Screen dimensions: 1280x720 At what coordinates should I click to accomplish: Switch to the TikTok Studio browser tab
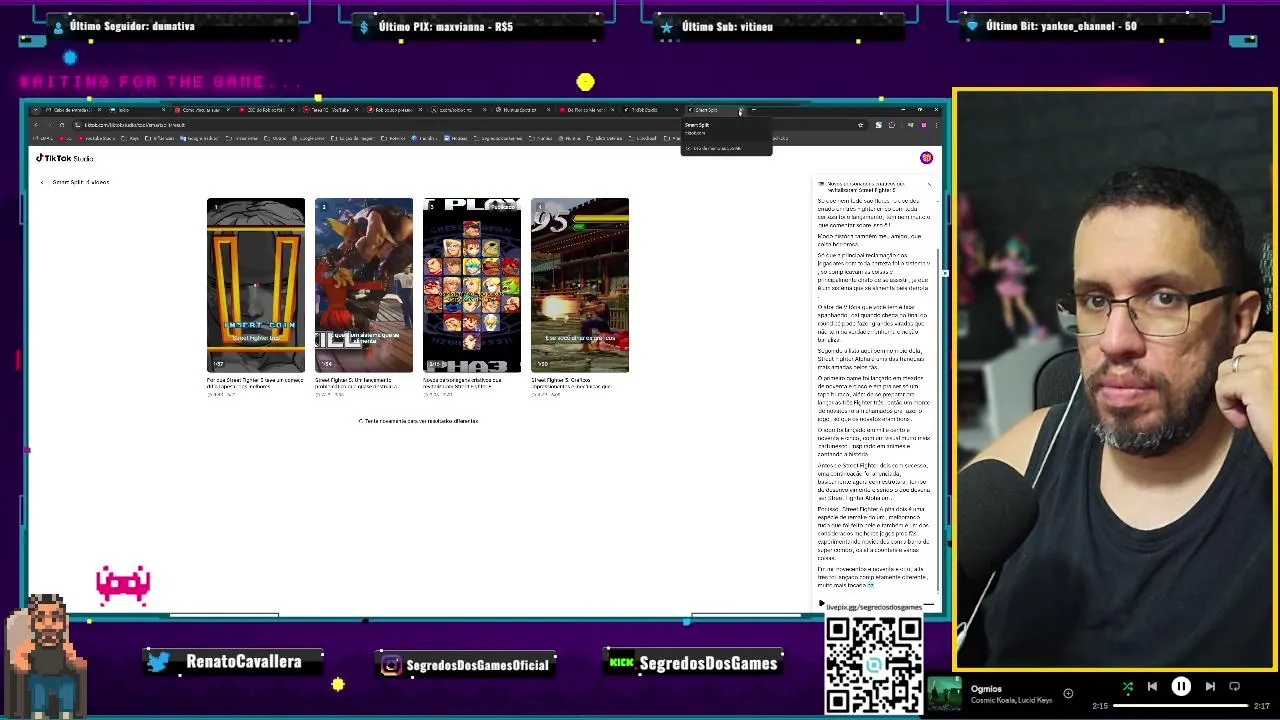tap(651, 110)
